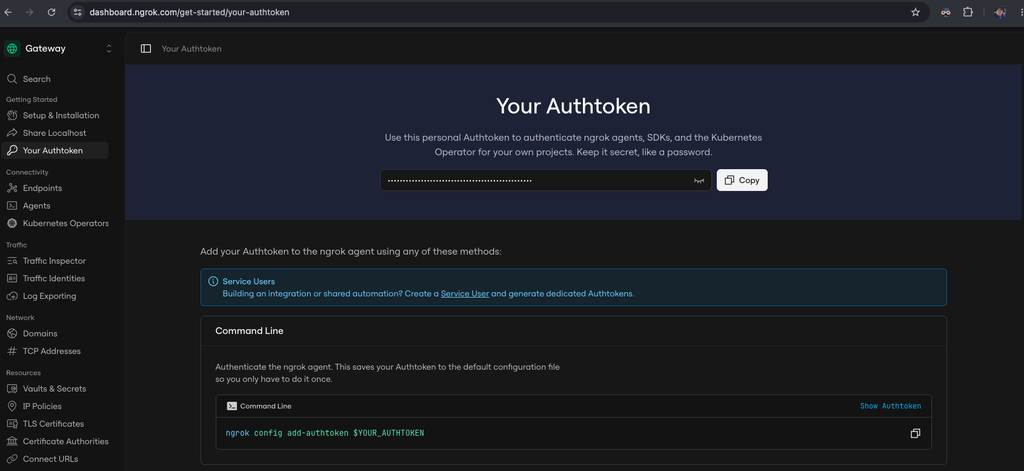The width and height of the screenshot is (1024, 471).
Task: Open Traffic Inspector
Action: [54, 261]
